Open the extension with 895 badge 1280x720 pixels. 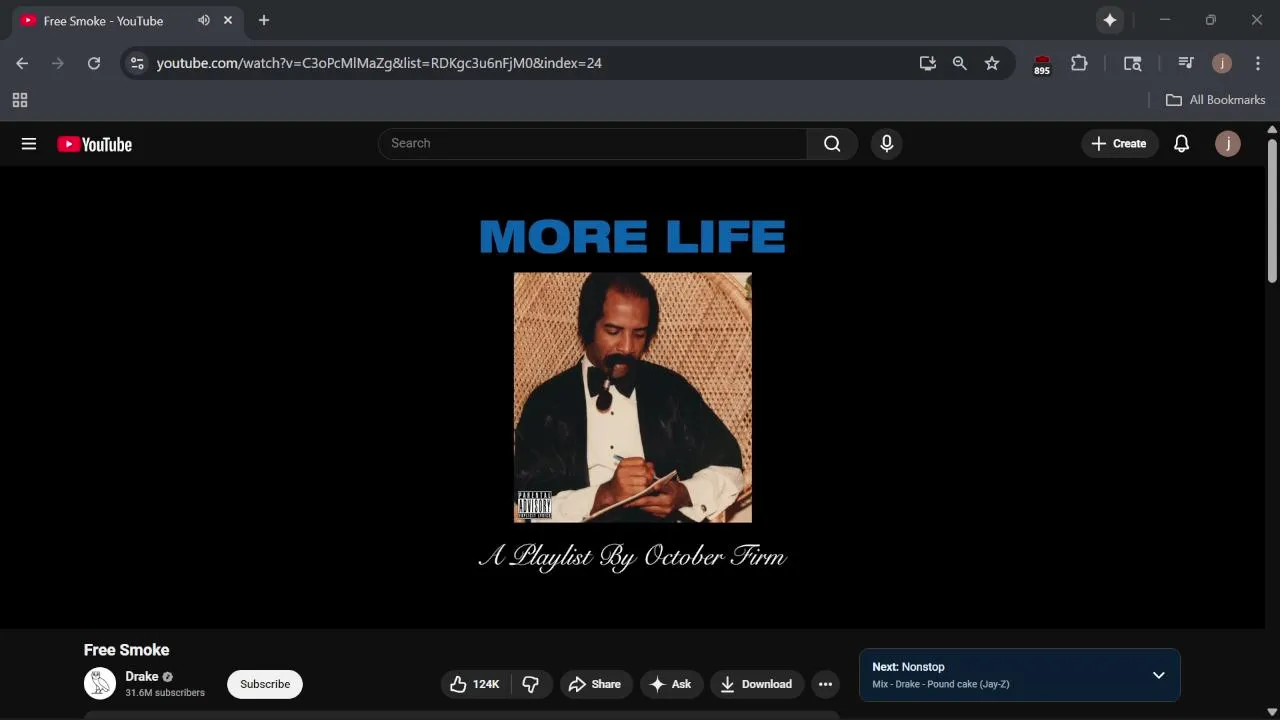1042,64
